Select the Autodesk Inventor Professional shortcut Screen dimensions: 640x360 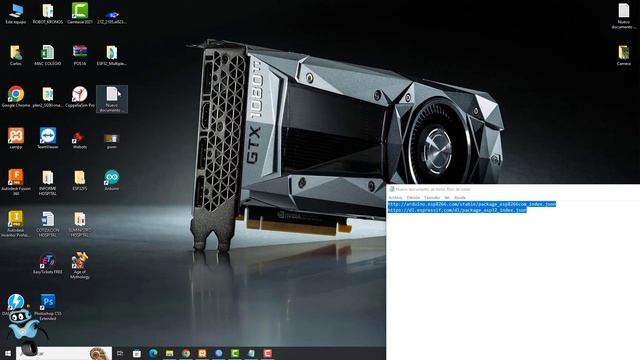[x=16, y=224]
